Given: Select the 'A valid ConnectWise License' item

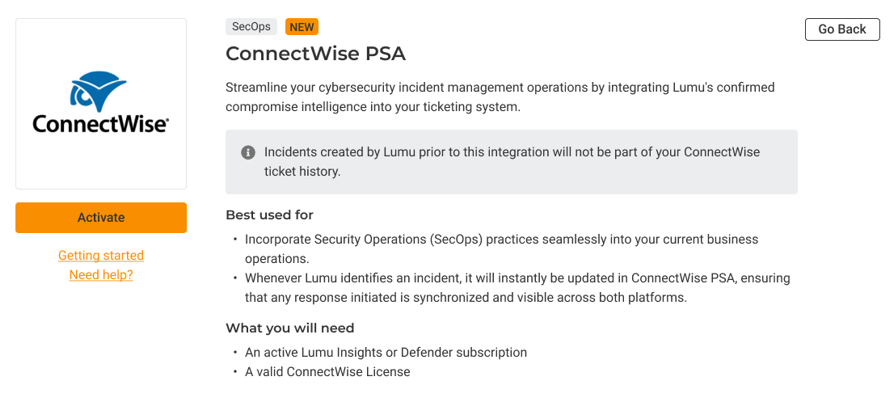Looking at the screenshot, I should click(327, 372).
